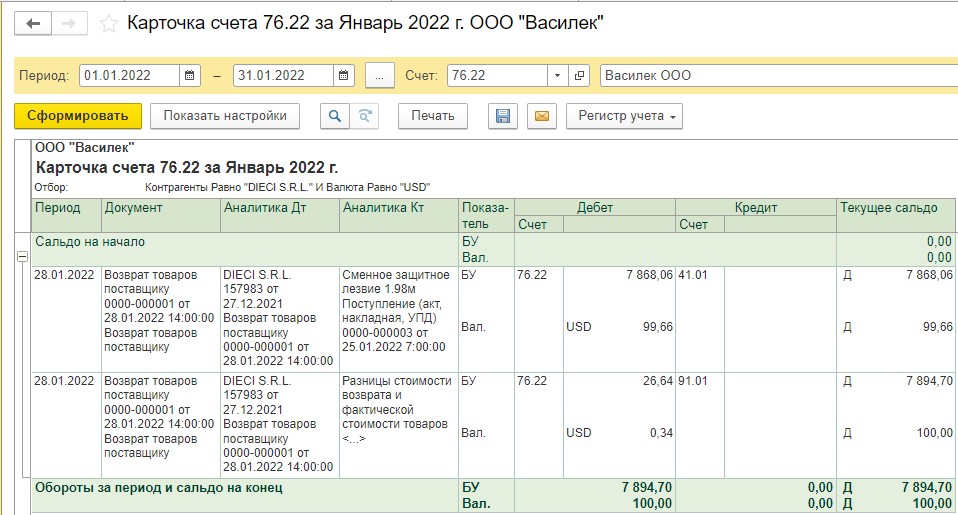Viewport: 958px width, 515px height.
Task: Click the forward navigation arrow
Action: click(70, 23)
